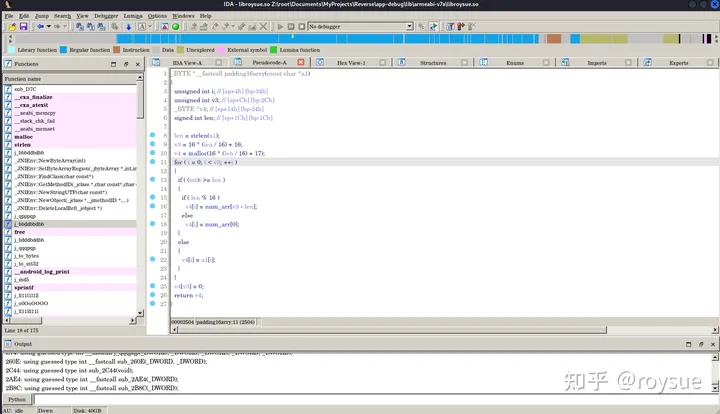The height and width of the screenshot is (414, 720).
Task: Click the Function name column header
Action: pos(24,78)
